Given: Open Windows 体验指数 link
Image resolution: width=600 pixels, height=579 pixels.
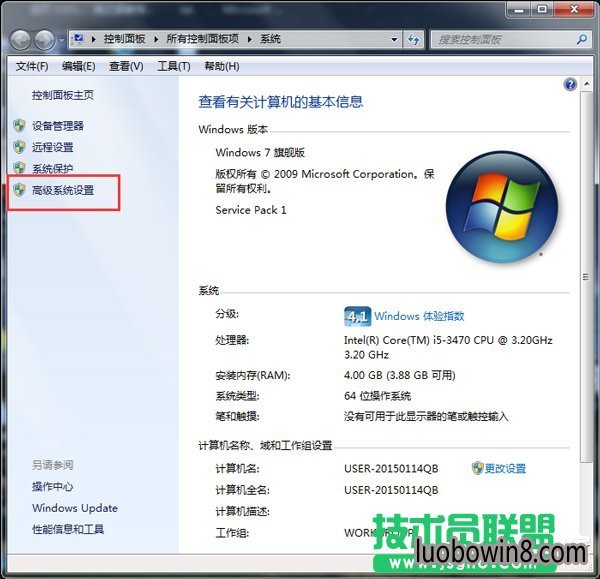Looking at the screenshot, I should pyautogui.click(x=419, y=316).
